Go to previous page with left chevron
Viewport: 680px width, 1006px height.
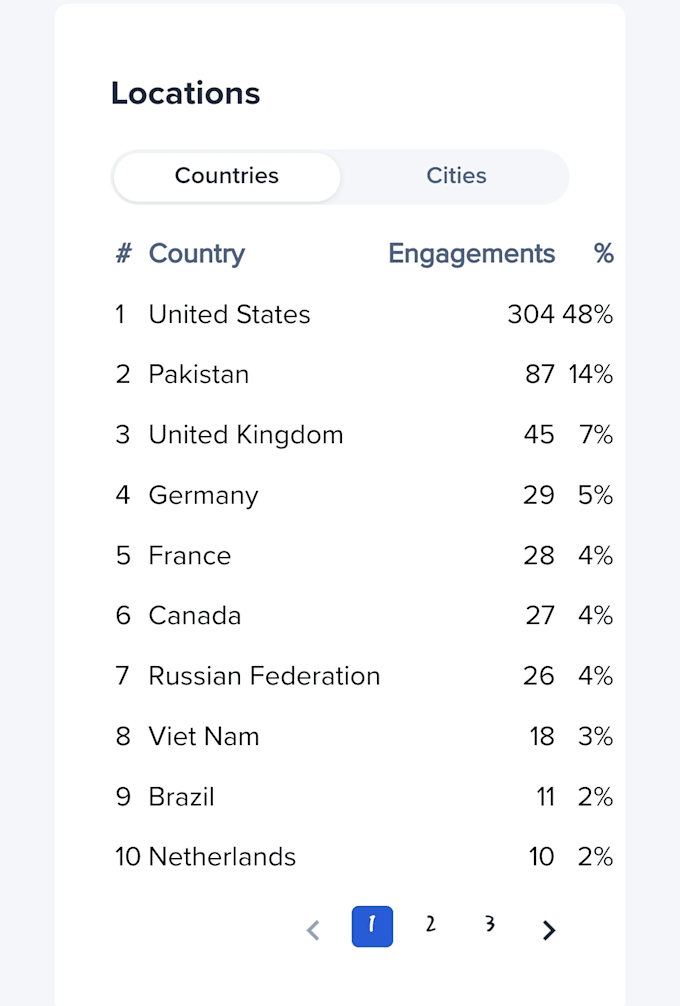(x=313, y=930)
